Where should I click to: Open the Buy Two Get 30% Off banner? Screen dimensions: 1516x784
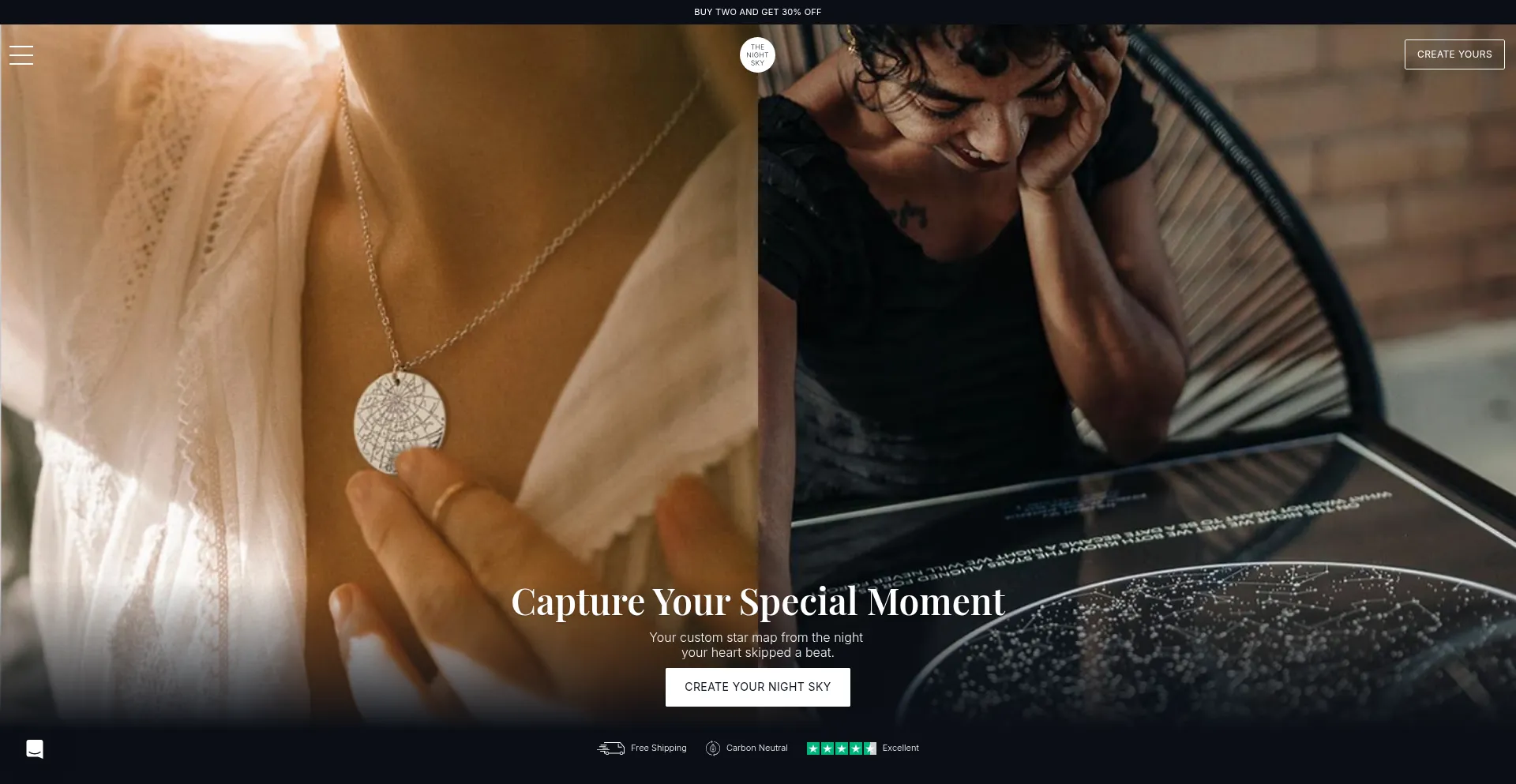tap(758, 12)
